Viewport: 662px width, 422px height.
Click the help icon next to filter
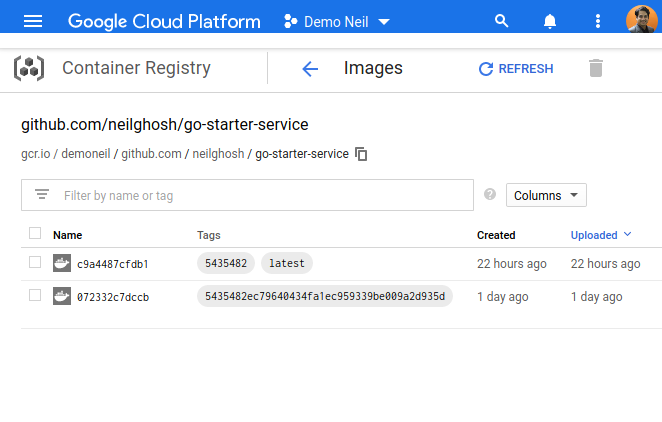490,195
